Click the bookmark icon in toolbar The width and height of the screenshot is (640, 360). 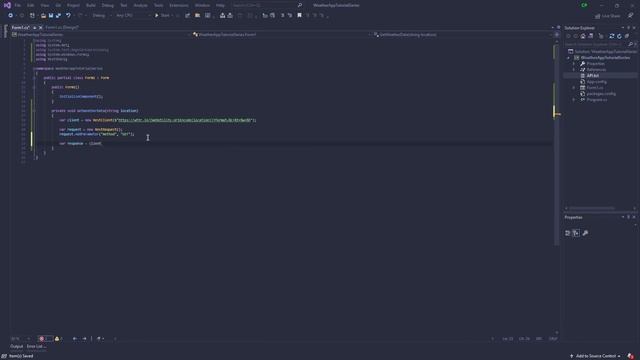tap(299, 16)
